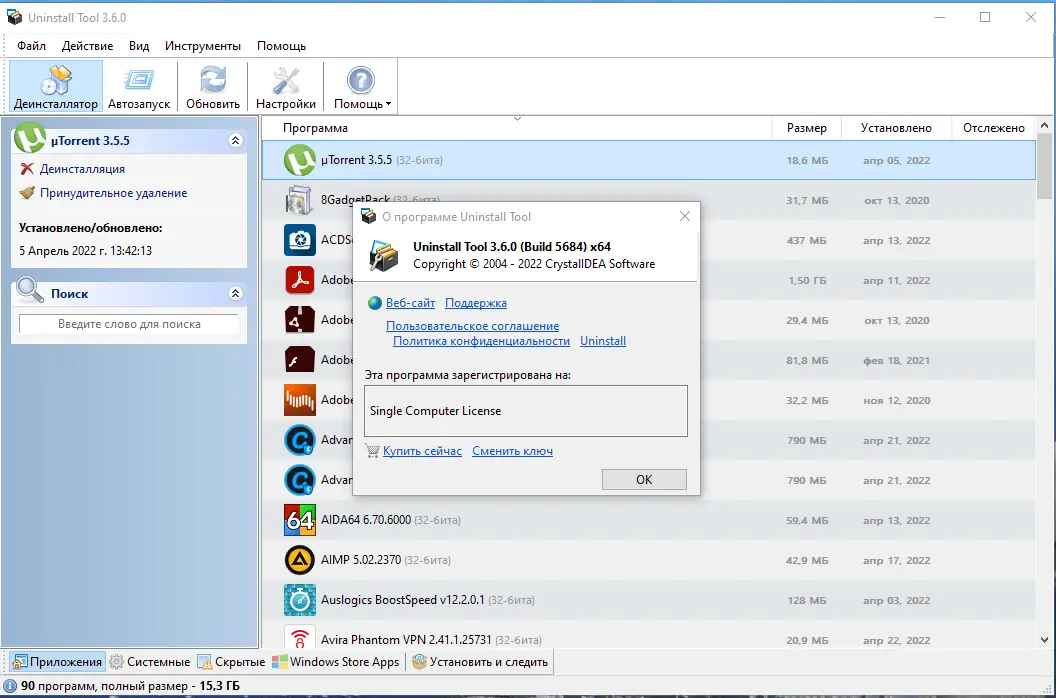Select the AIDA64 6.70.6000 row text
The height and width of the screenshot is (698, 1056).
366,520
